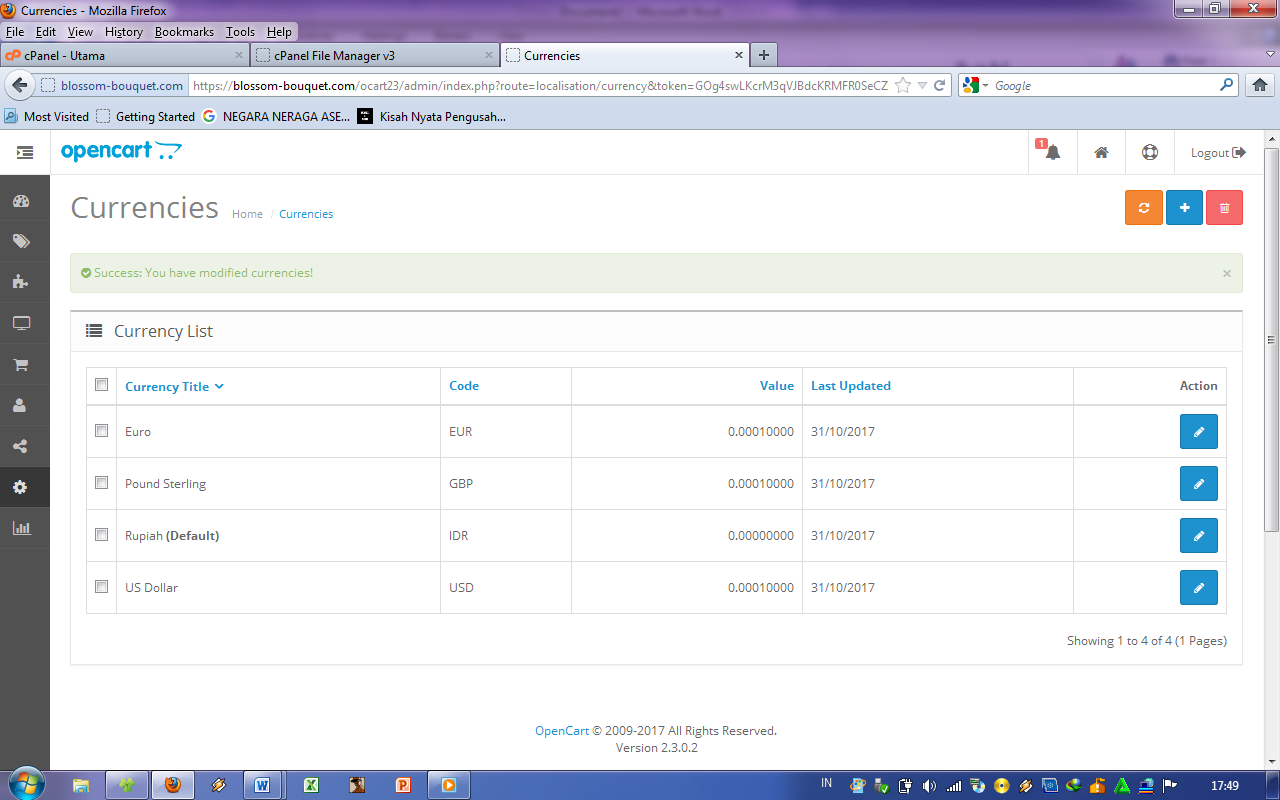Open the File menu
The height and width of the screenshot is (800, 1280).
click(x=14, y=32)
